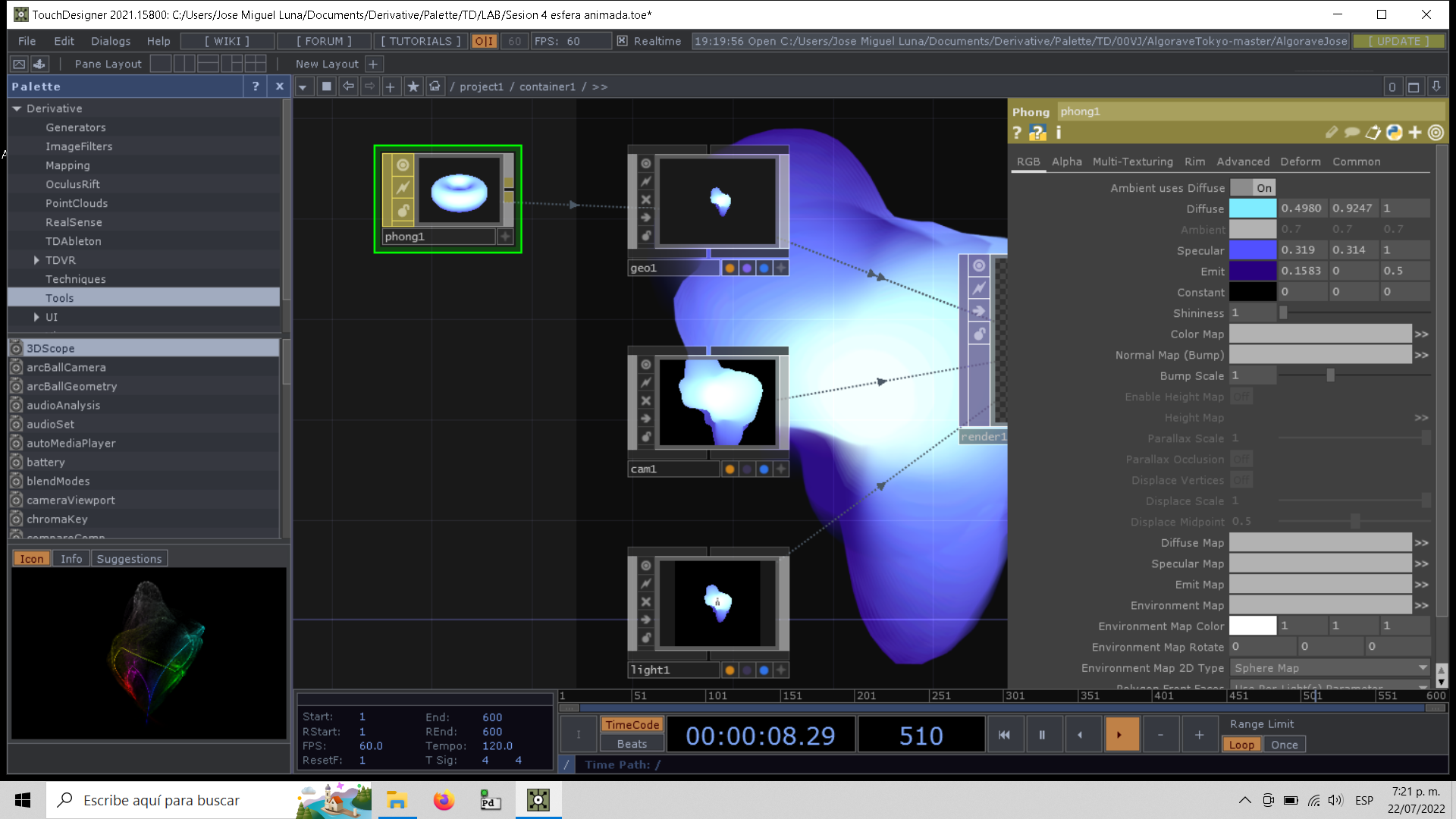The width and height of the screenshot is (1456, 819).
Task: Click the operator info 'i' icon
Action: pyautogui.click(x=1059, y=133)
